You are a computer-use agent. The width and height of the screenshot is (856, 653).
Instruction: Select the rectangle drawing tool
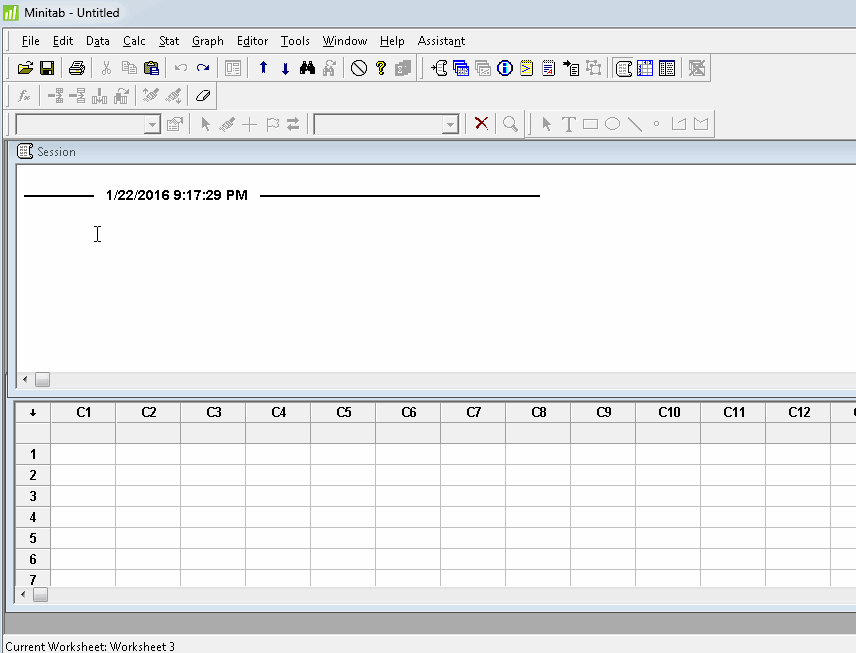589,123
